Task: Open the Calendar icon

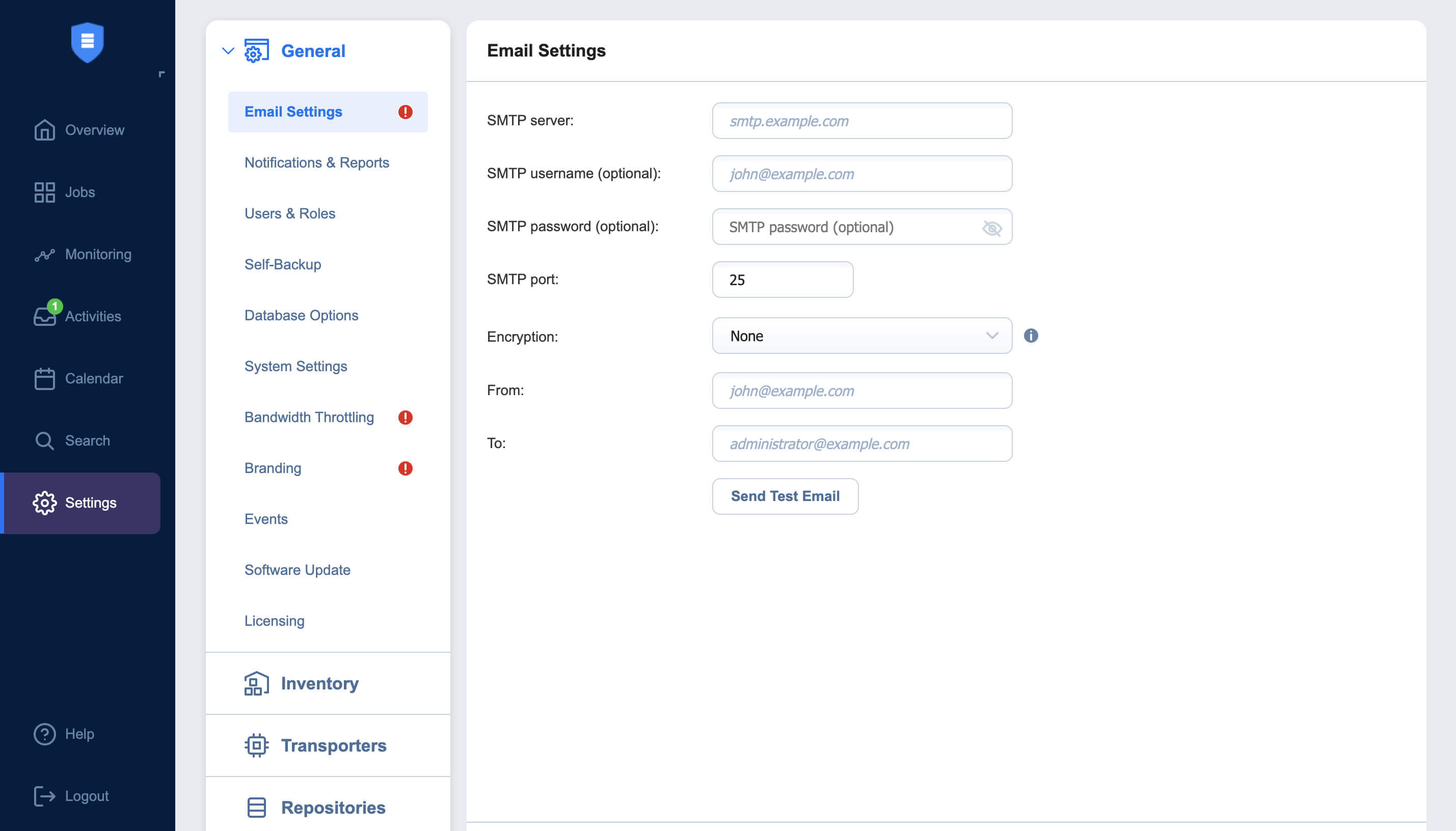Action: click(44, 378)
